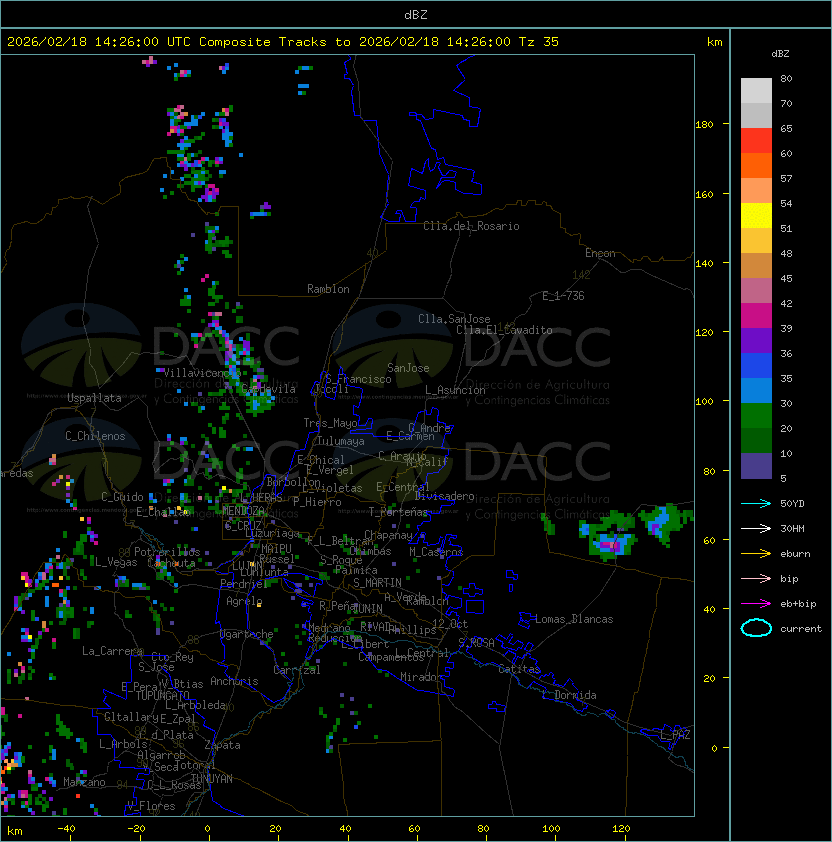
Task: Click the 'C_Chilenos' place label
Action: [95, 436]
